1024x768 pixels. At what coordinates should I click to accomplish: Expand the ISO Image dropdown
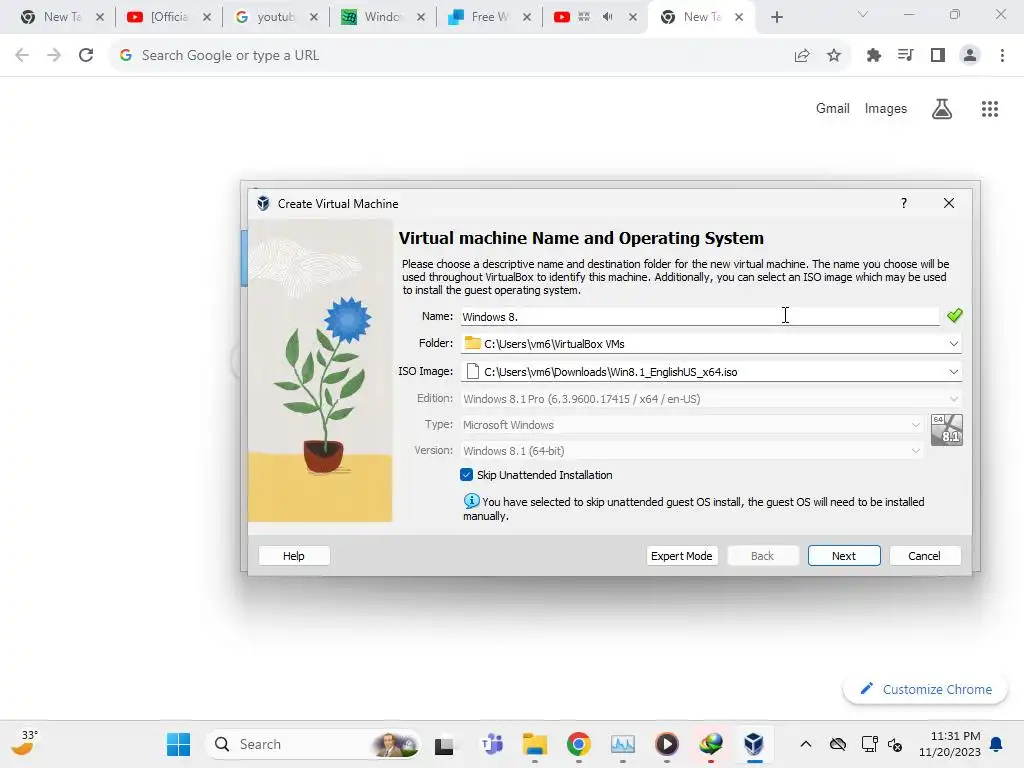953,372
